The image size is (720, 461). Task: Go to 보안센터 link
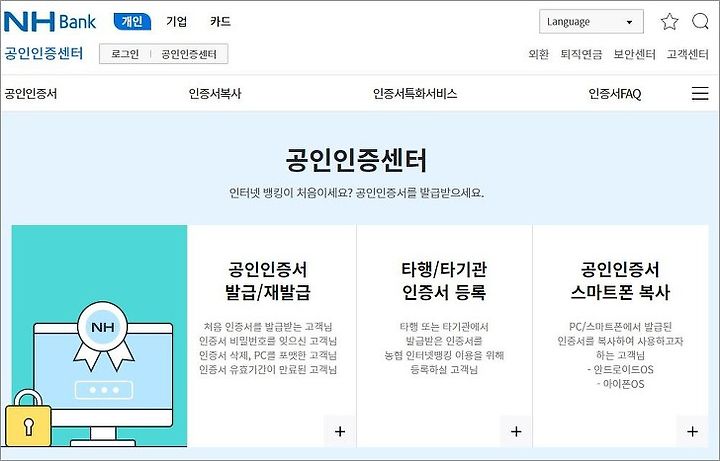click(635, 54)
